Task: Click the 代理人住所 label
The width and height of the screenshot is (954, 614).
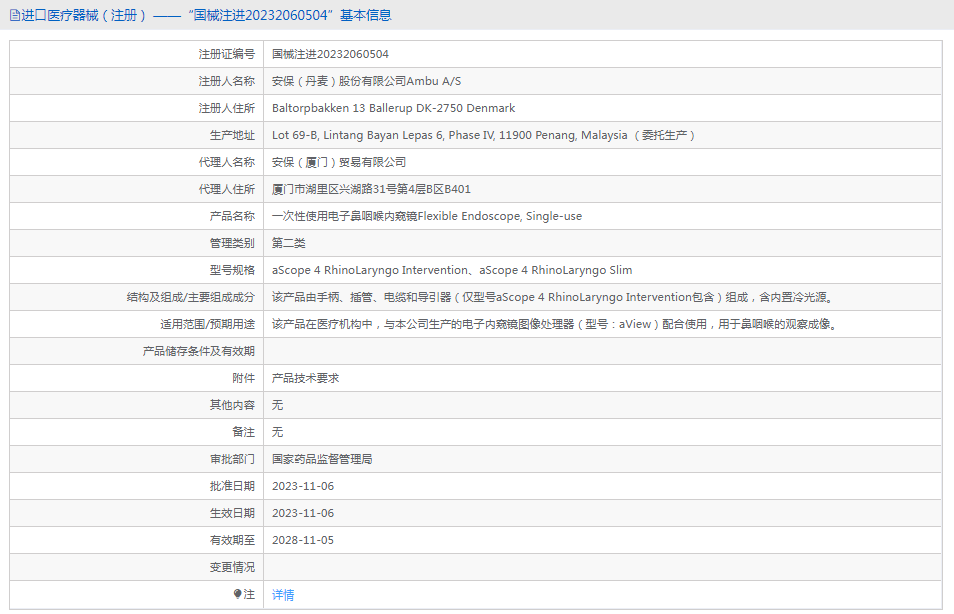Action: [226, 189]
